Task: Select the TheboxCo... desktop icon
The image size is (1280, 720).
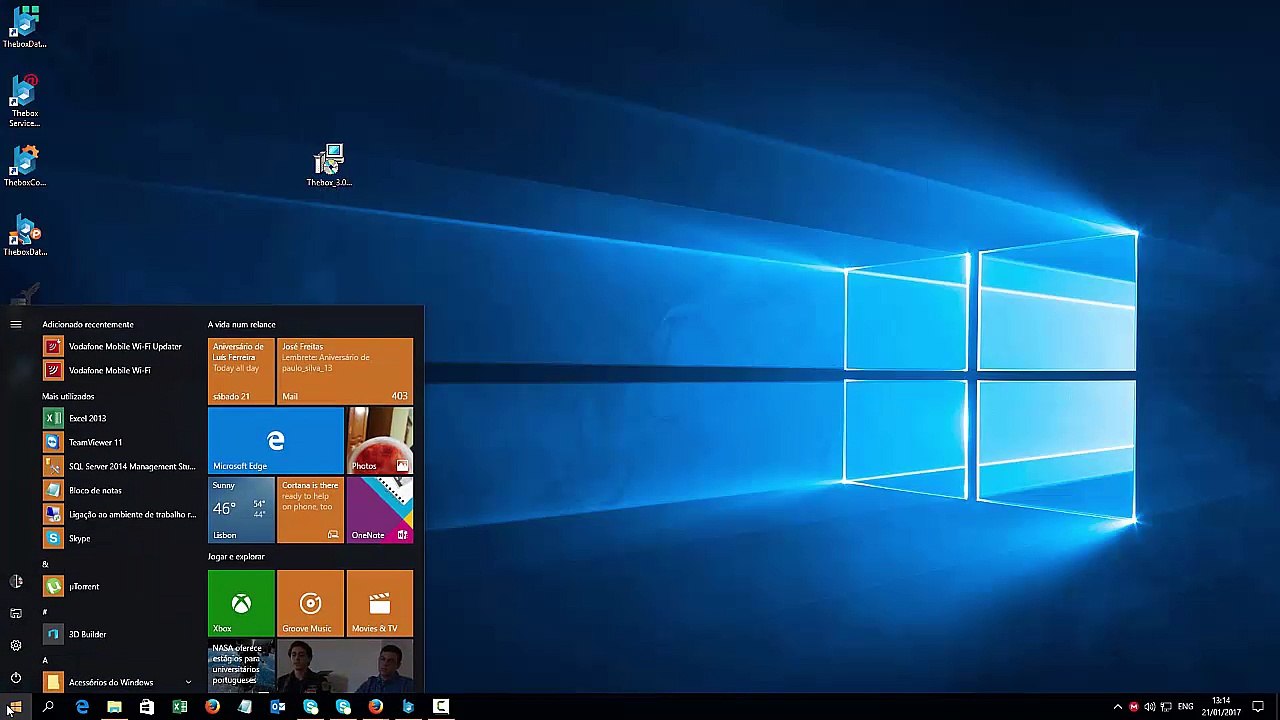Action: click(24, 166)
